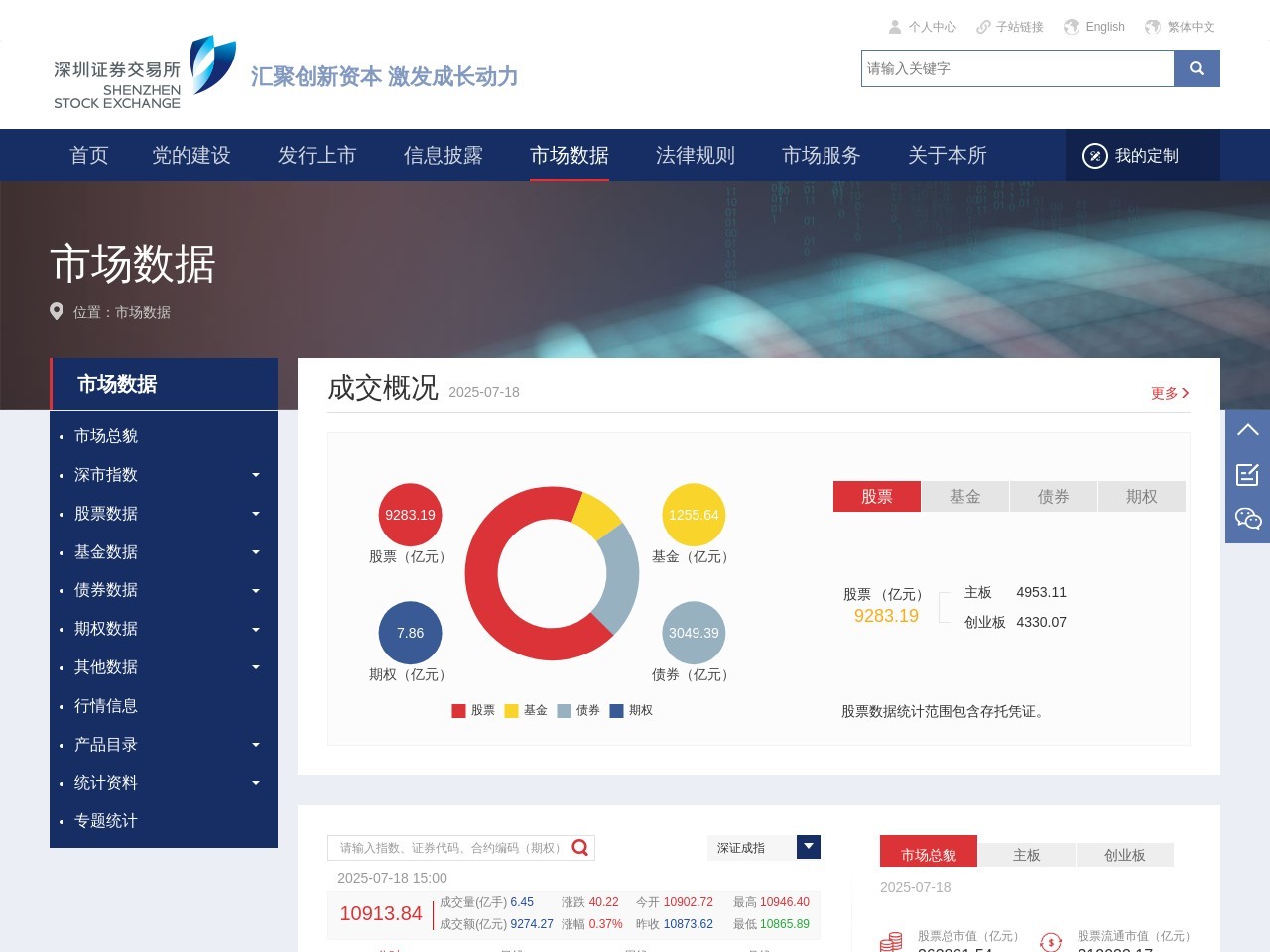The image size is (1270, 952).
Task: Toggle the red 股票 legend swatch
Action: coord(458,711)
